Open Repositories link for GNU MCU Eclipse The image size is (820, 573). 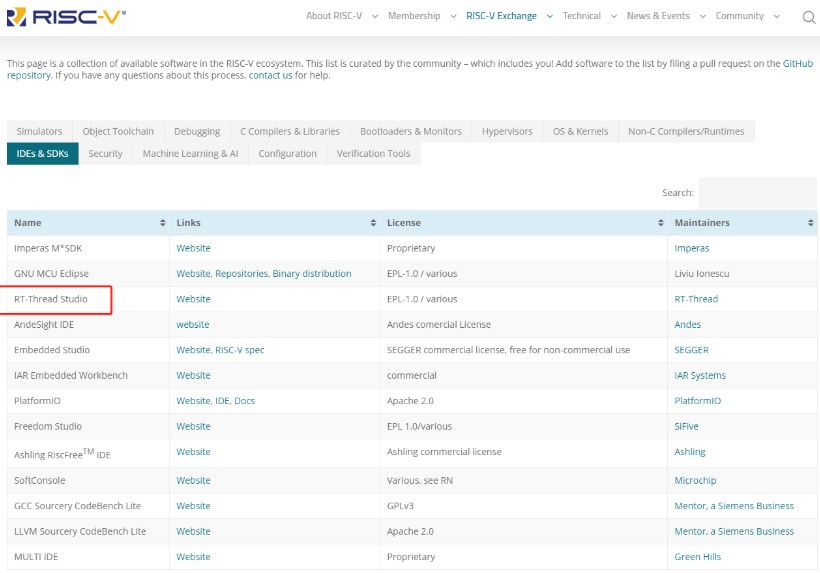(242, 273)
